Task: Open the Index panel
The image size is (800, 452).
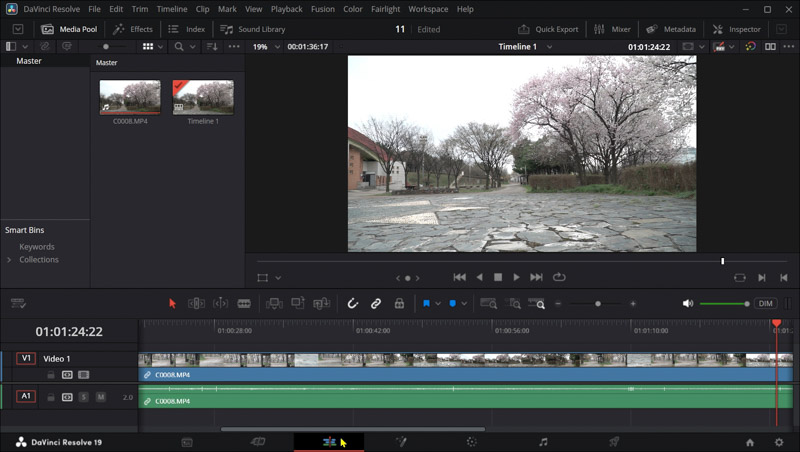Action: click(x=187, y=29)
